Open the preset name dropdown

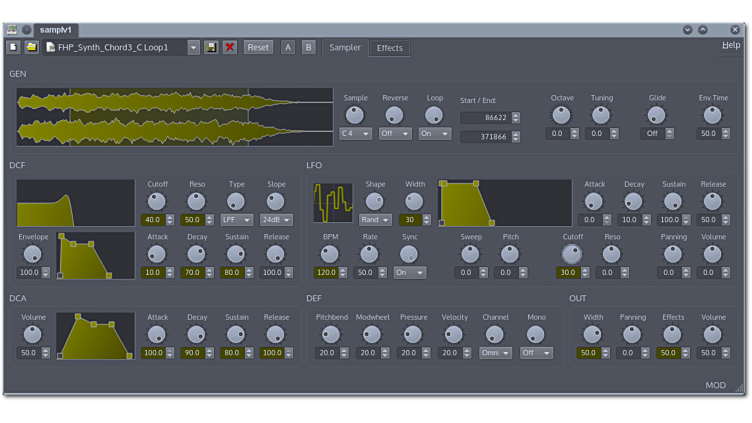click(193, 47)
